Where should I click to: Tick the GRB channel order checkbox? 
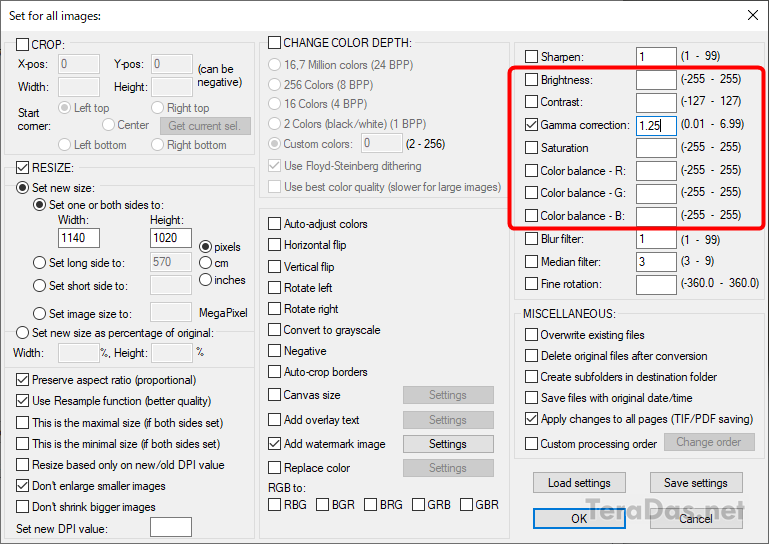click(418, 504)
